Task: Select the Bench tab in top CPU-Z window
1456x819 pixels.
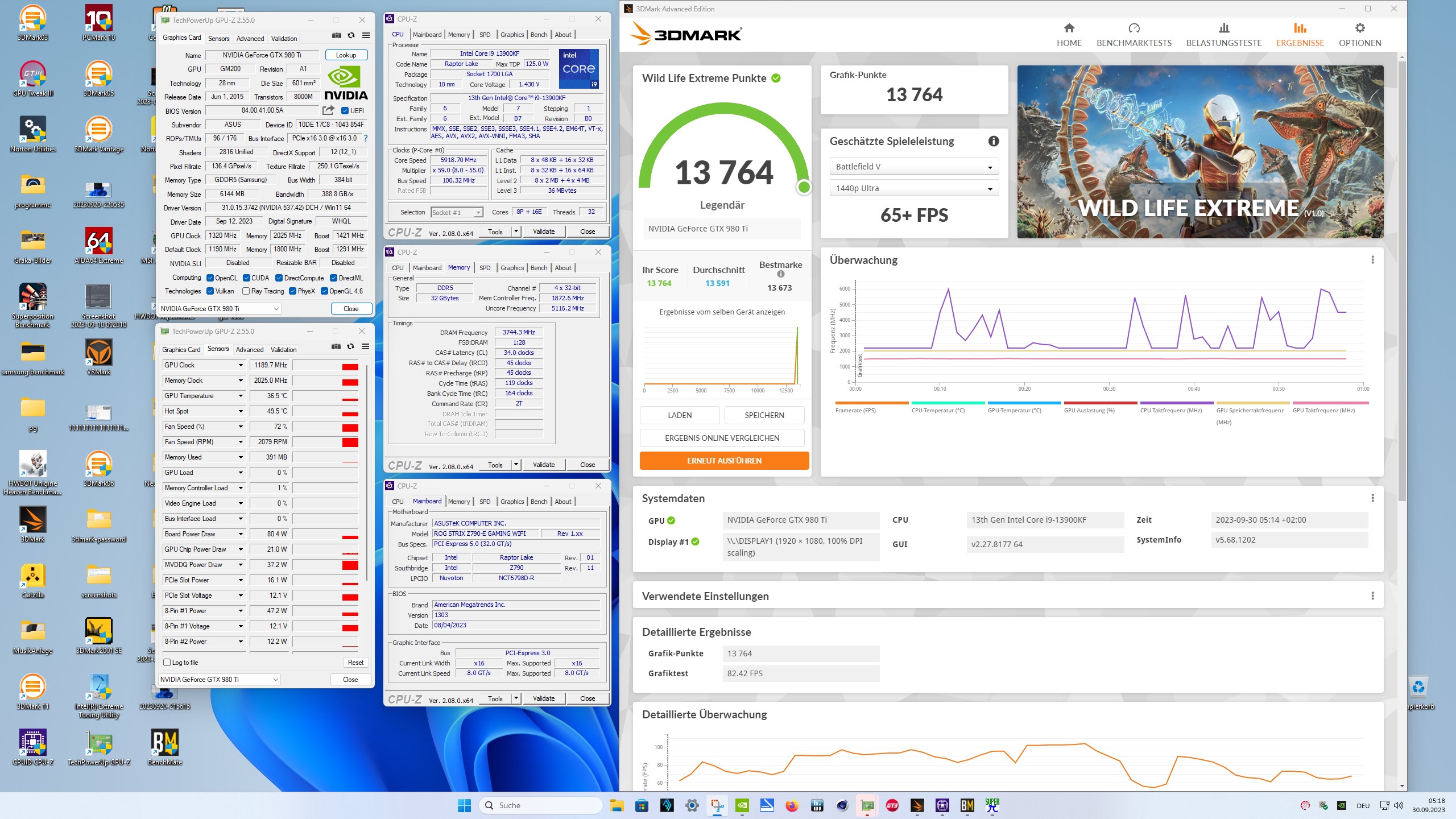Action: pos(539,35)
